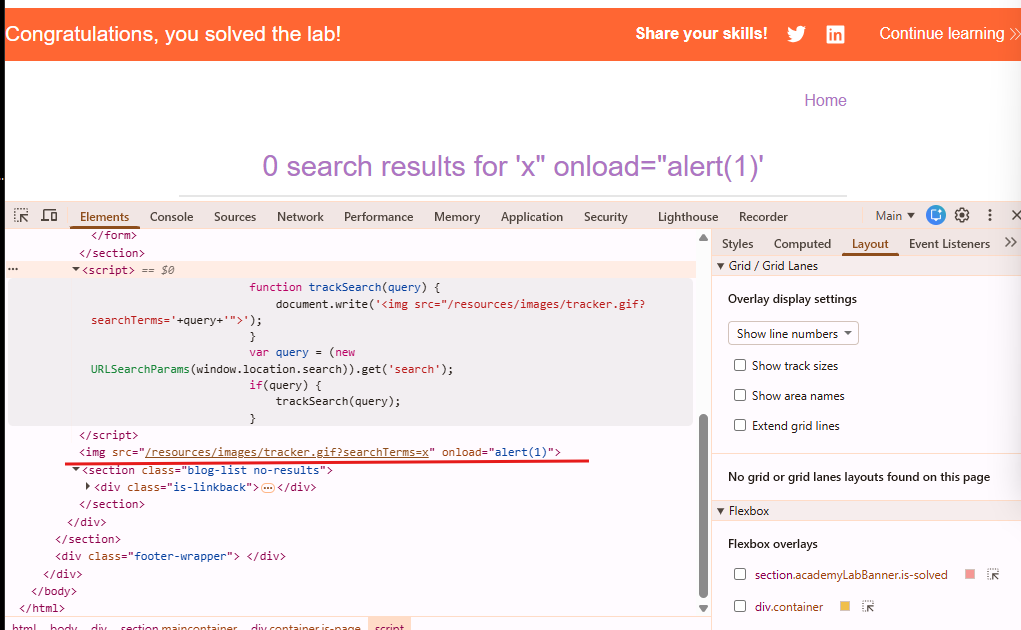Enable Extend grid lines checkbox

[740, 425]
